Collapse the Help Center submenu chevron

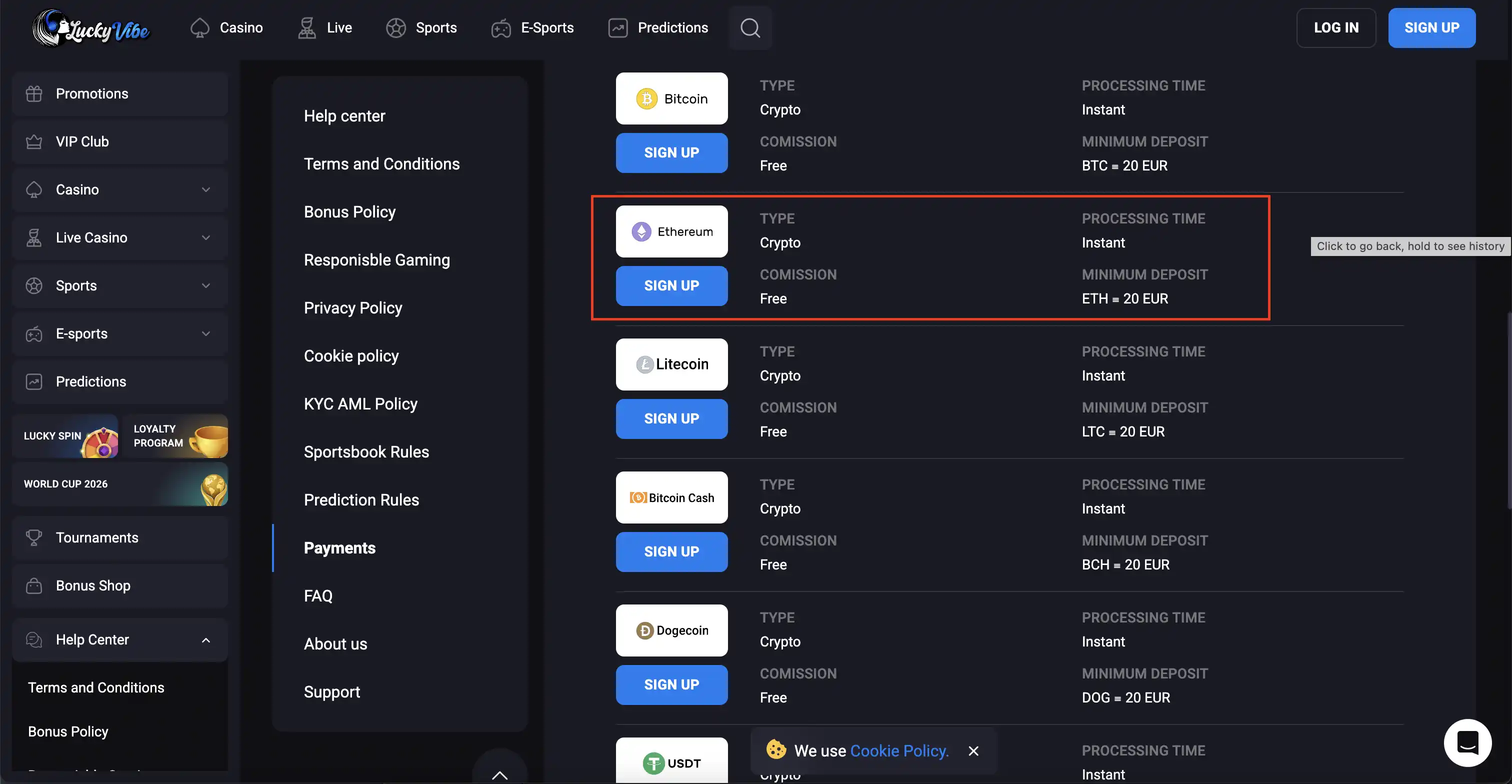tap(206, 640)
